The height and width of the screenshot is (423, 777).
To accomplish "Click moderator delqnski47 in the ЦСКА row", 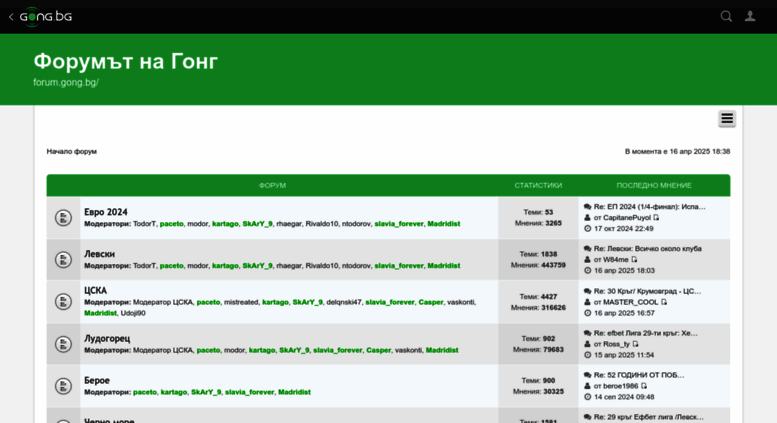I will (x=343, y=302).
